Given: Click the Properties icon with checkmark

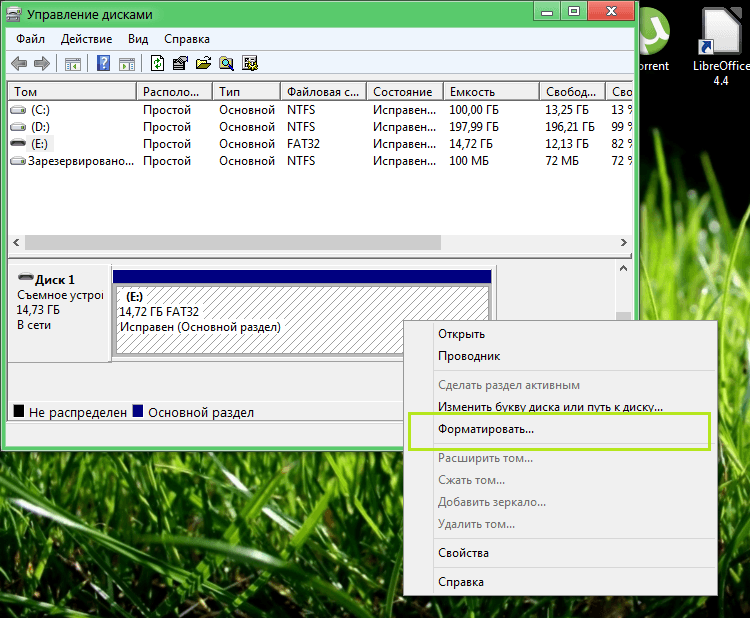Looking at the screenshot, I should click(180, 64).
